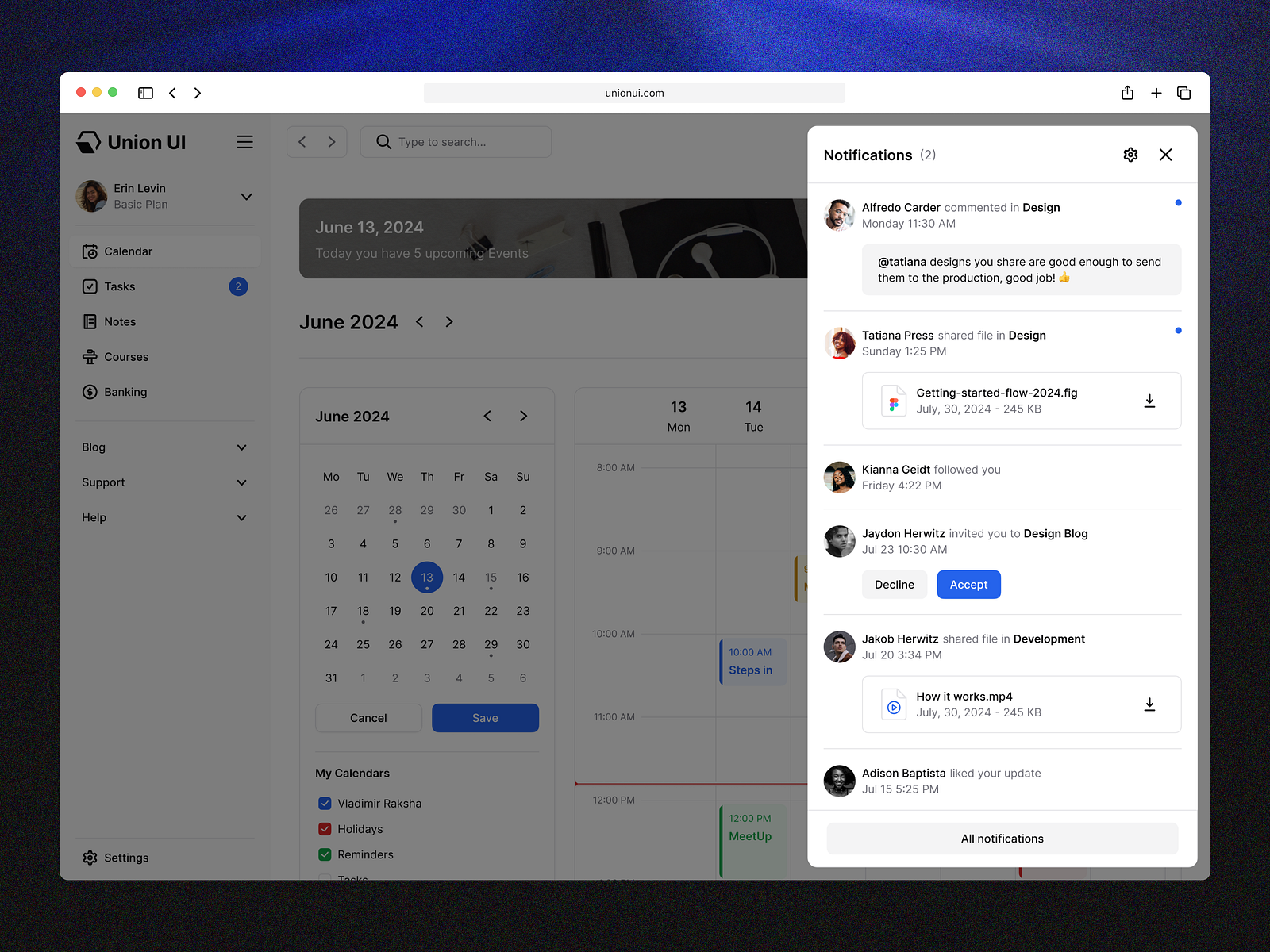Select the Courses icon
This screenshot has width=1270, height=952.
click(90, 356)
